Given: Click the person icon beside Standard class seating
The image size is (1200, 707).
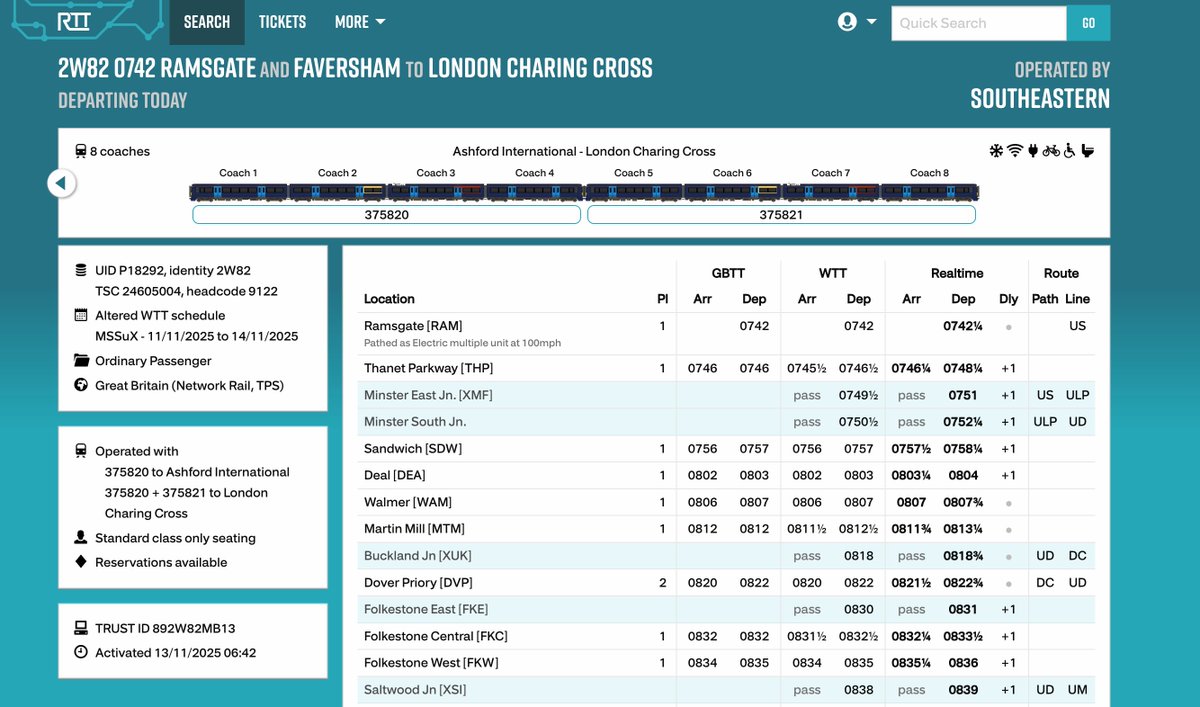Looking at the screenshot, I should coord(81,538).
